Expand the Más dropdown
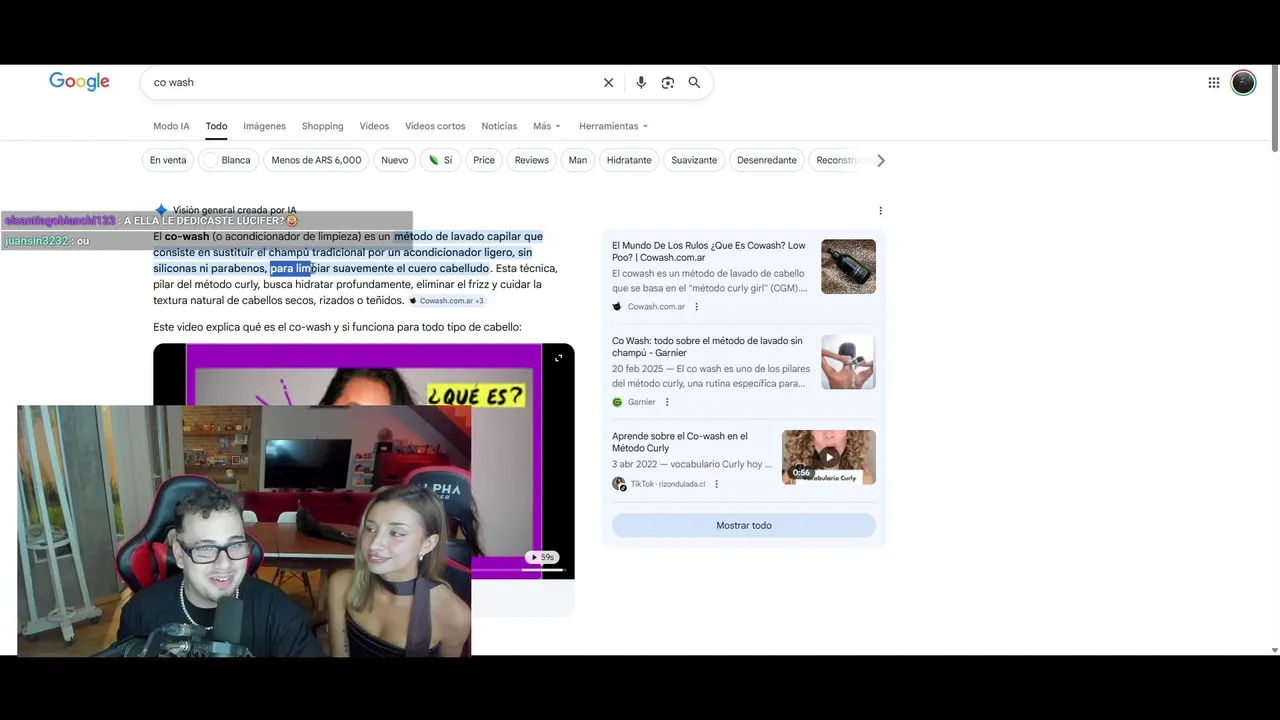Screen dimensions: 1280x720 tap(547, 126)
